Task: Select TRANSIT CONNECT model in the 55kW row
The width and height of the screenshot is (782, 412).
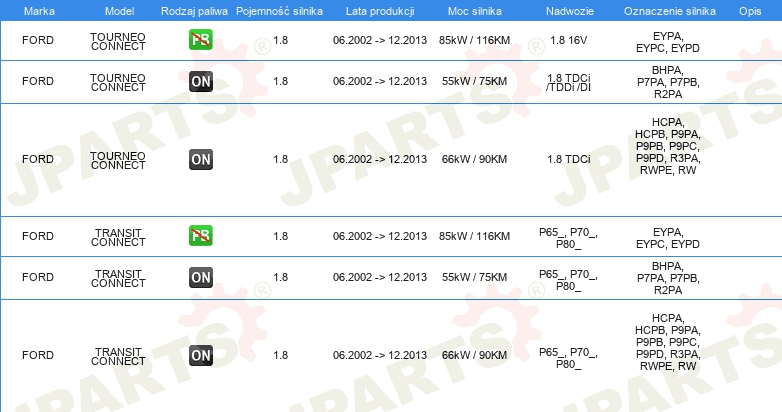Action: pyautogui.click(x=118, y=278)
